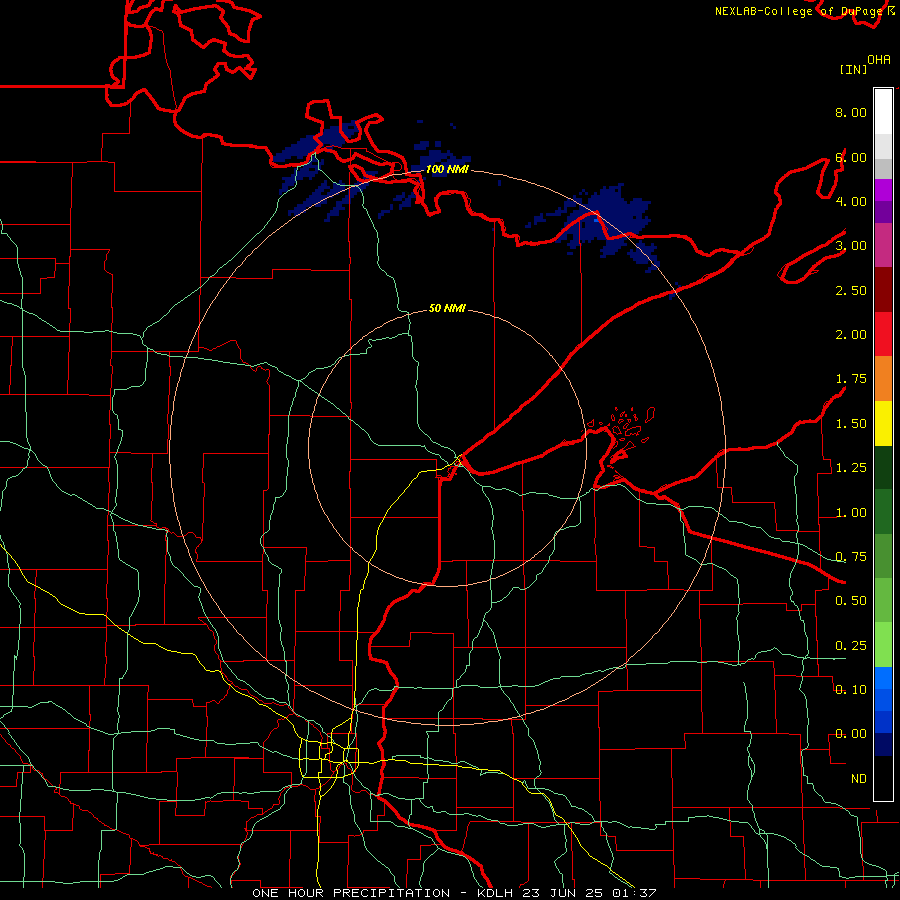Select the 1.50 legend label
The height and width of the screenshot is (900, 900).
(851, 424)
